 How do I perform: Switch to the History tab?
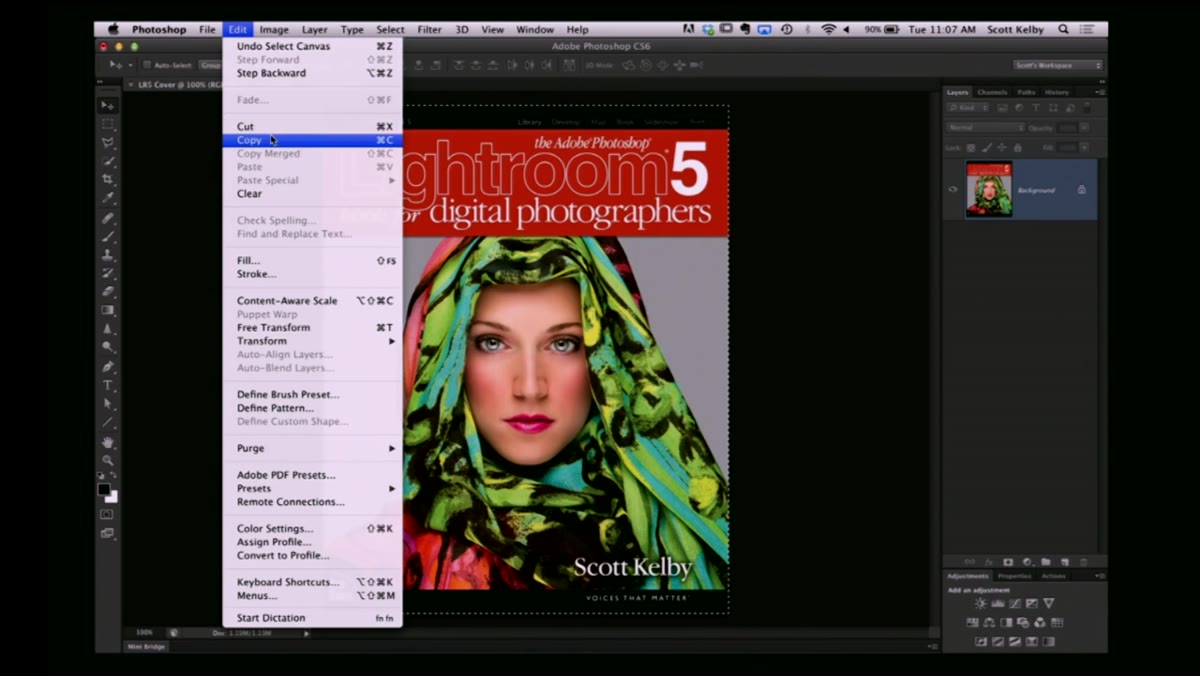coord(1056,92)
